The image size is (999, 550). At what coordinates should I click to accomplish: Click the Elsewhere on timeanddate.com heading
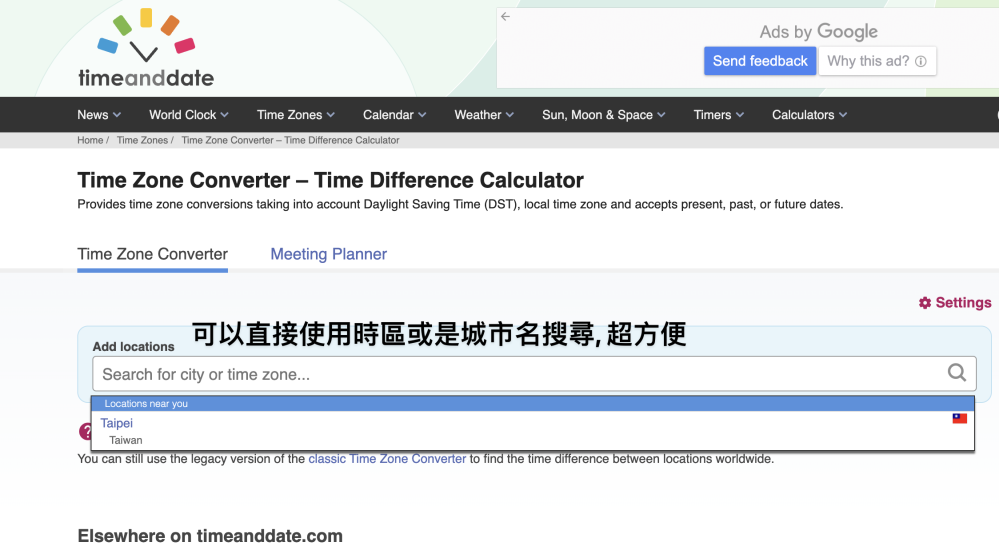pyautogui.click(x=210, y=536)
